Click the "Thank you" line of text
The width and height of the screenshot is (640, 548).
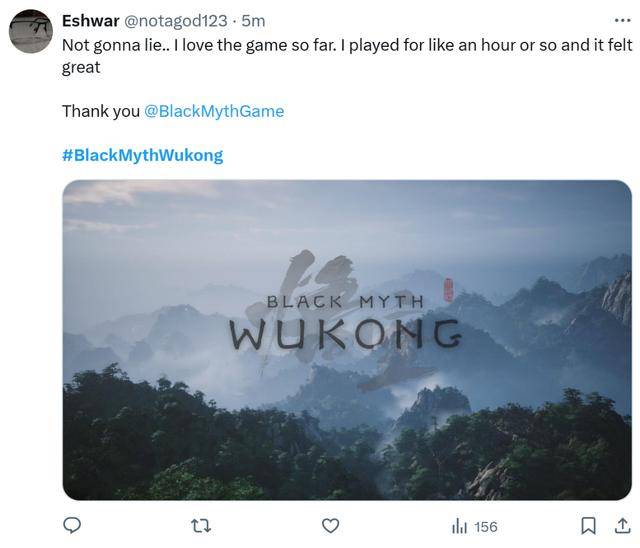pyautogui.click(x=100, y=111)
